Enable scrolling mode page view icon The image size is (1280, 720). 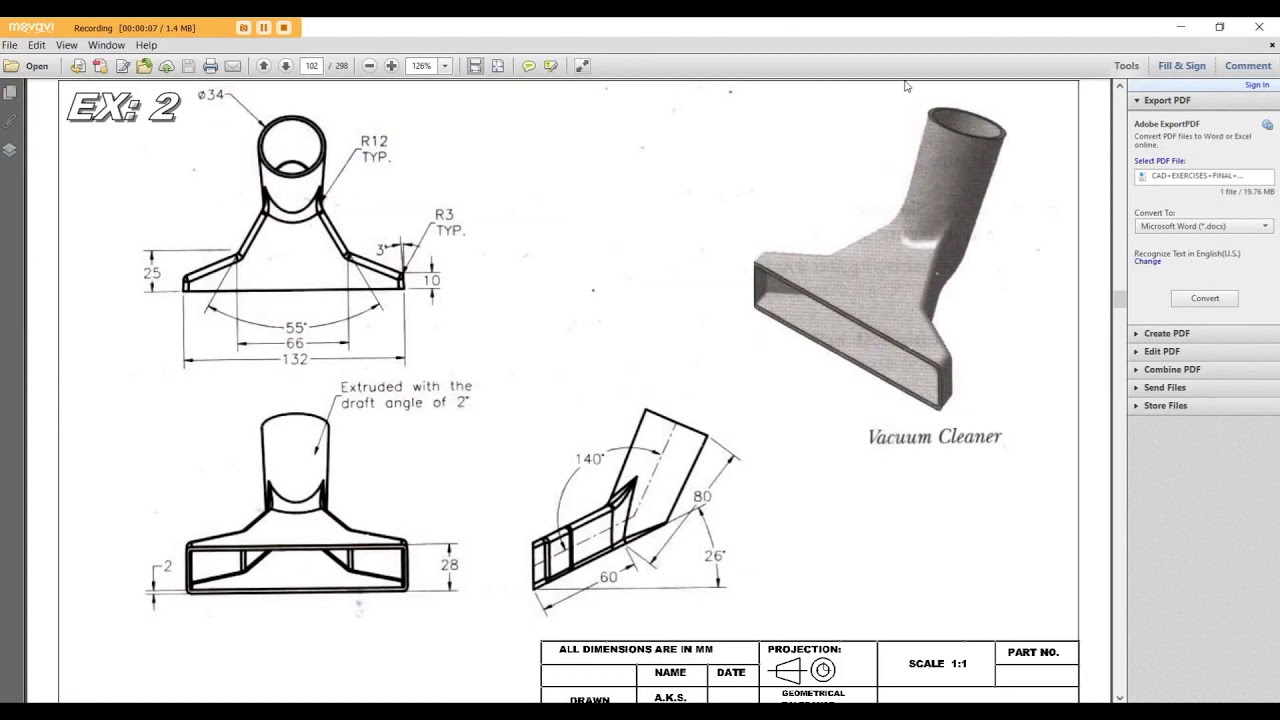pyautogui.click(x=475, y=66)
